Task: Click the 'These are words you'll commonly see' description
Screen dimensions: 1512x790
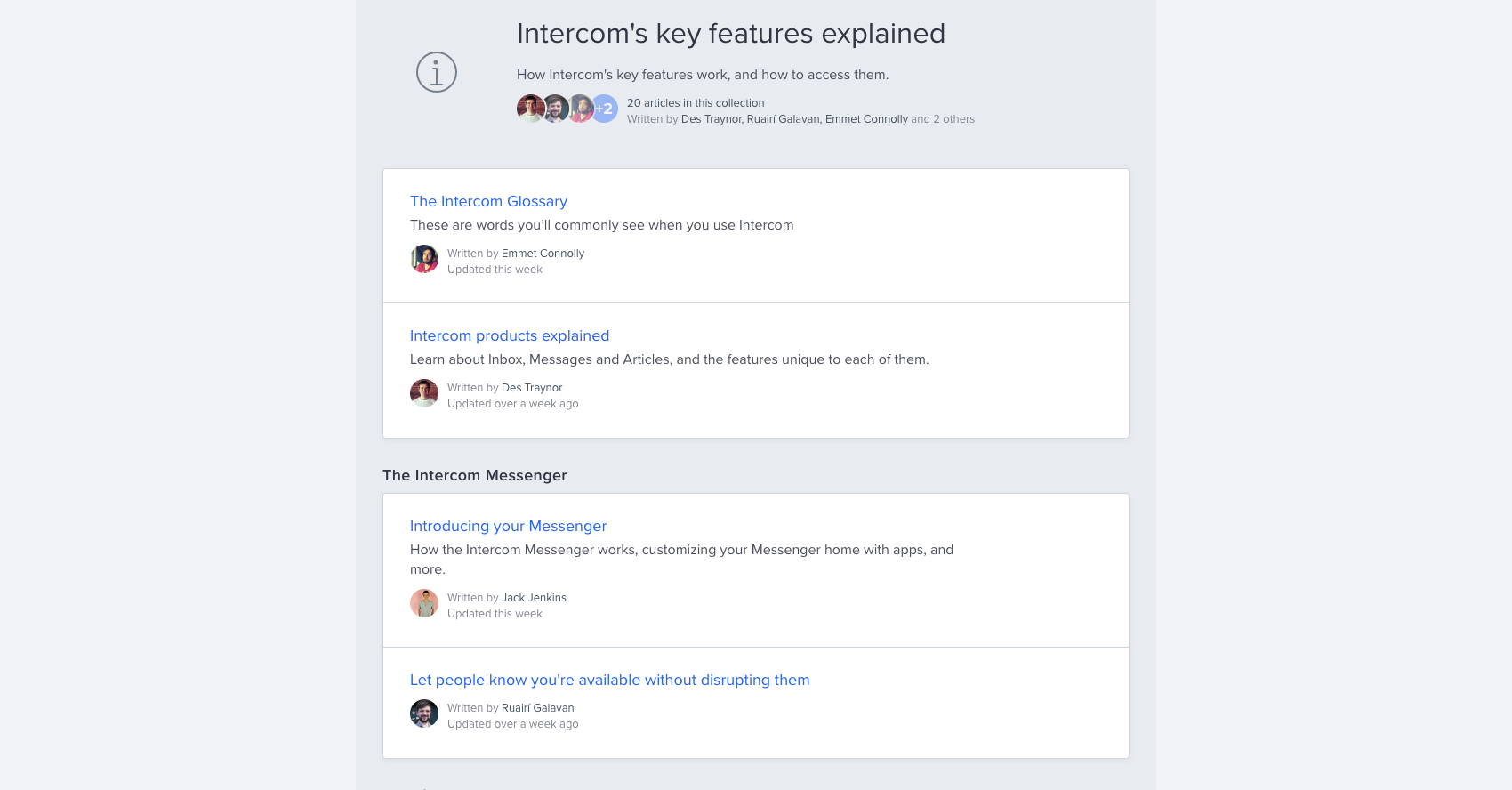Action: point(602,225)
